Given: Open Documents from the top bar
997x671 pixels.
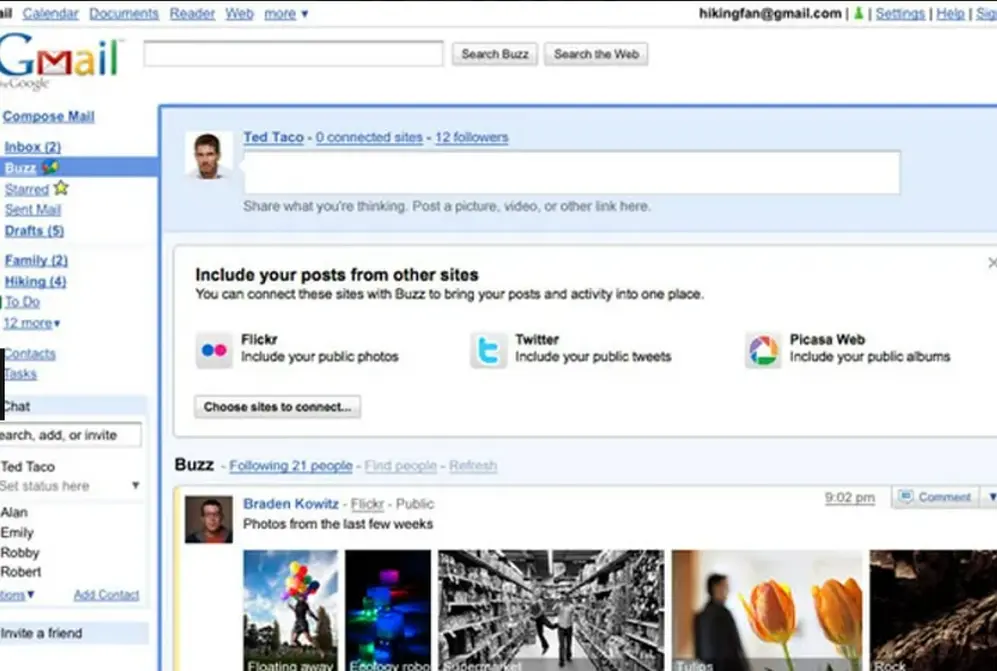Looking at the screenshot, I should tap(124, 13).
